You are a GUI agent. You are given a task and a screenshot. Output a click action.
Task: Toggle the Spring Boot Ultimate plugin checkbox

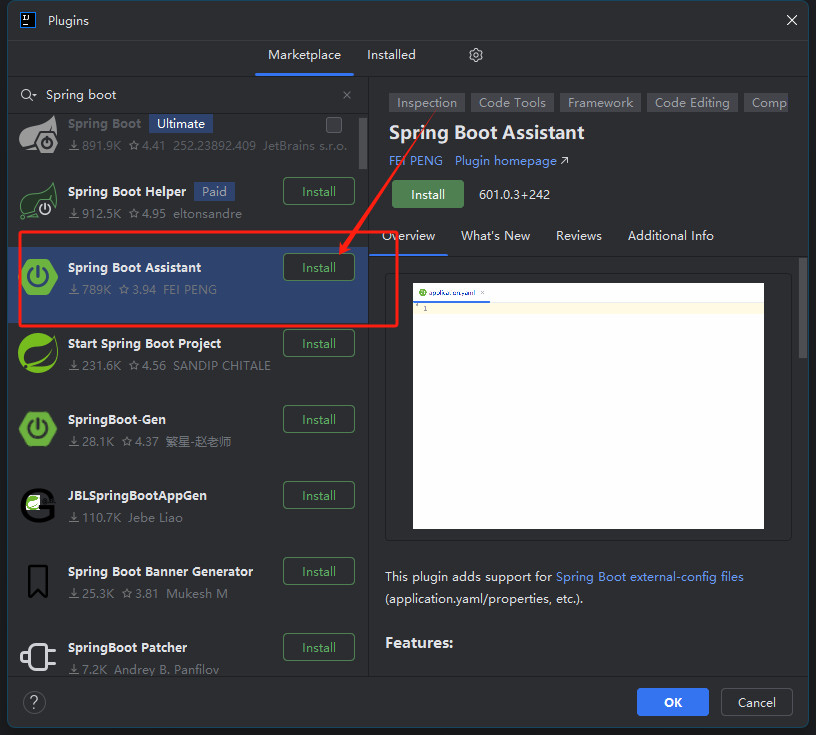coord(334,125)
